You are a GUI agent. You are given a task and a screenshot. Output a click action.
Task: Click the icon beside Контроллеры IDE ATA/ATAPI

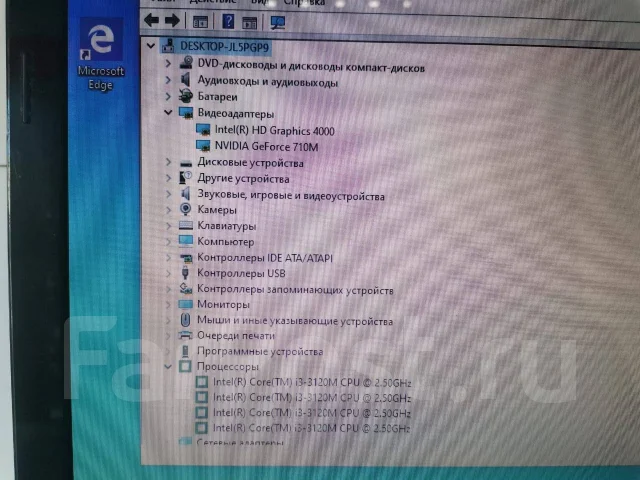click(x=186, y=258)
